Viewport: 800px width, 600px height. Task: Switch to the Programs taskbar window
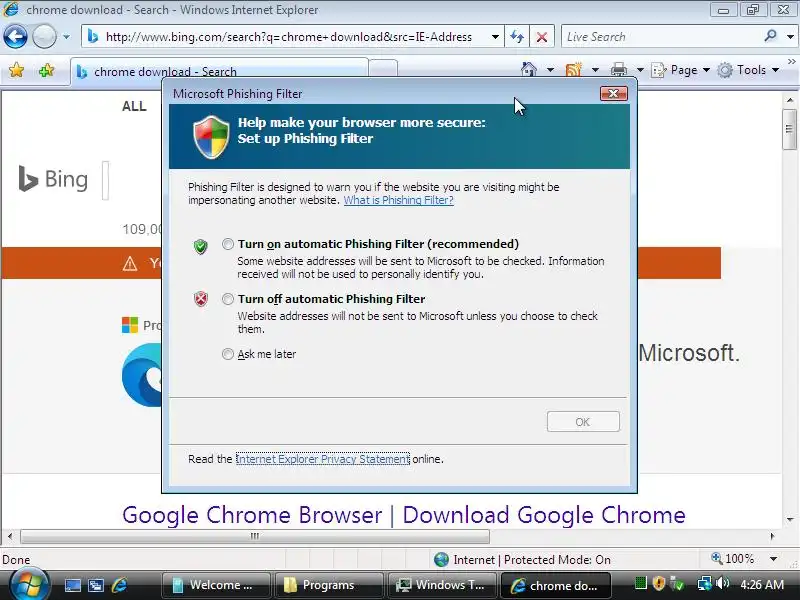click(329, 585)
